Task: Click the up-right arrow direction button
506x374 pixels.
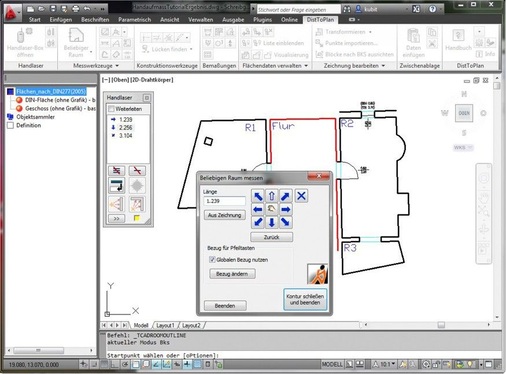Action: click(x=285, y=196)
